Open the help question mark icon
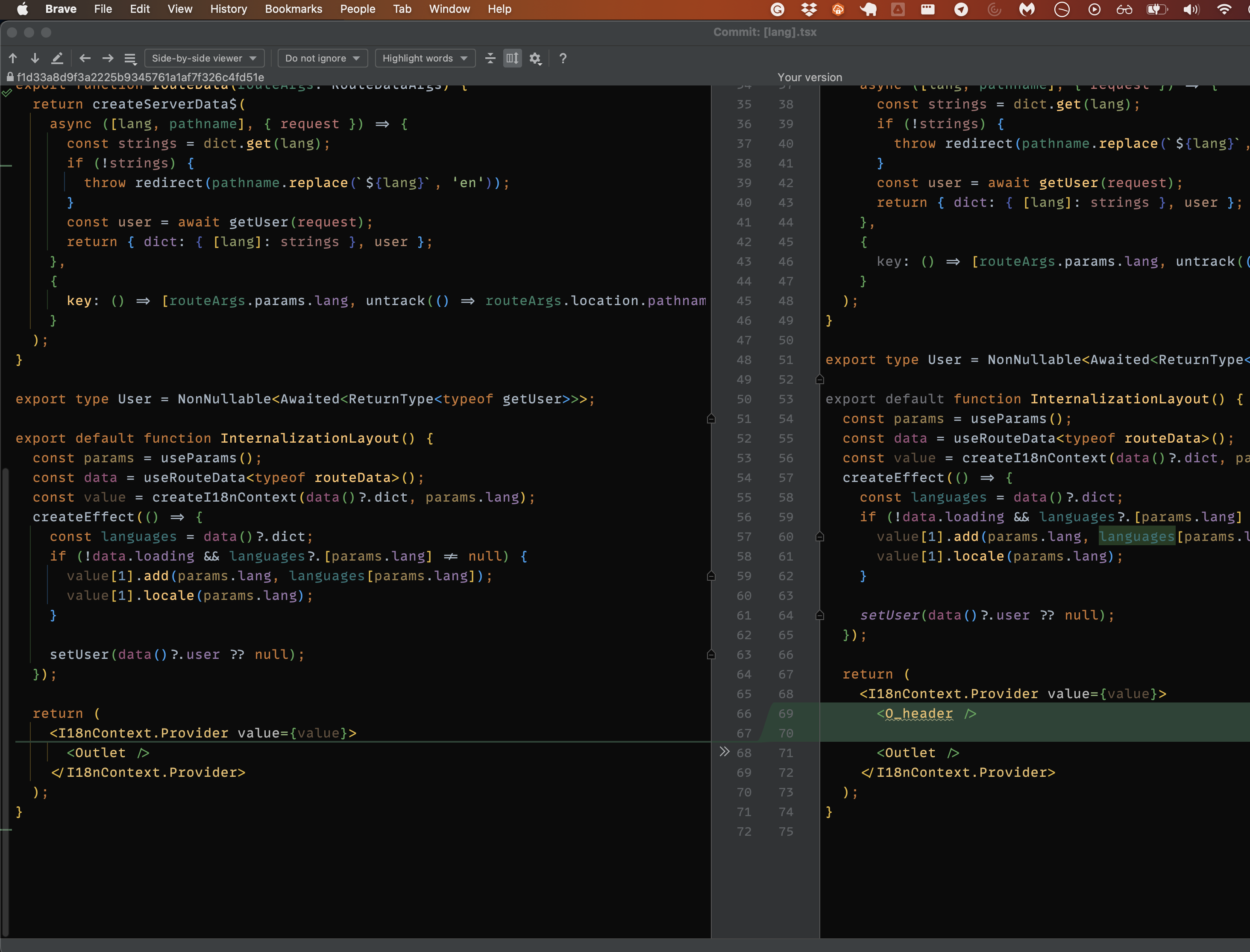1250x952 pixels. [563, 58]
